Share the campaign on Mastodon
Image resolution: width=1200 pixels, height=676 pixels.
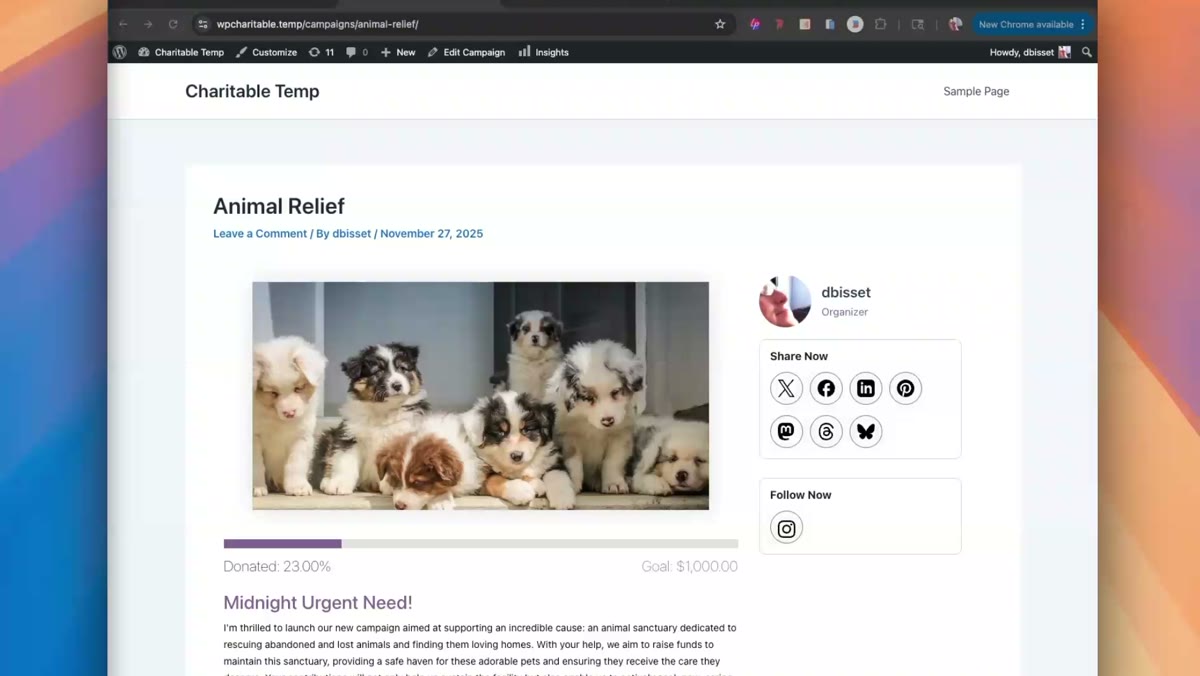coord(786,431)
